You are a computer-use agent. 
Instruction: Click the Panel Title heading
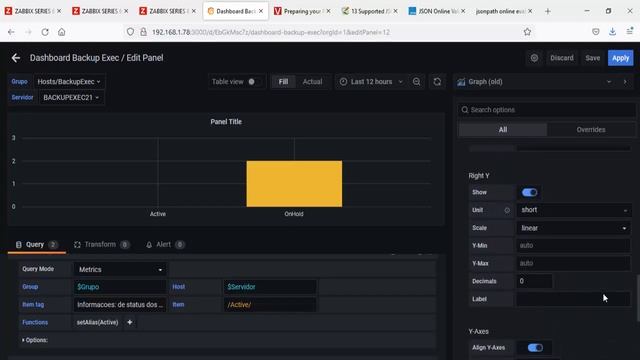pyautogui.click(x=226, y=122)
